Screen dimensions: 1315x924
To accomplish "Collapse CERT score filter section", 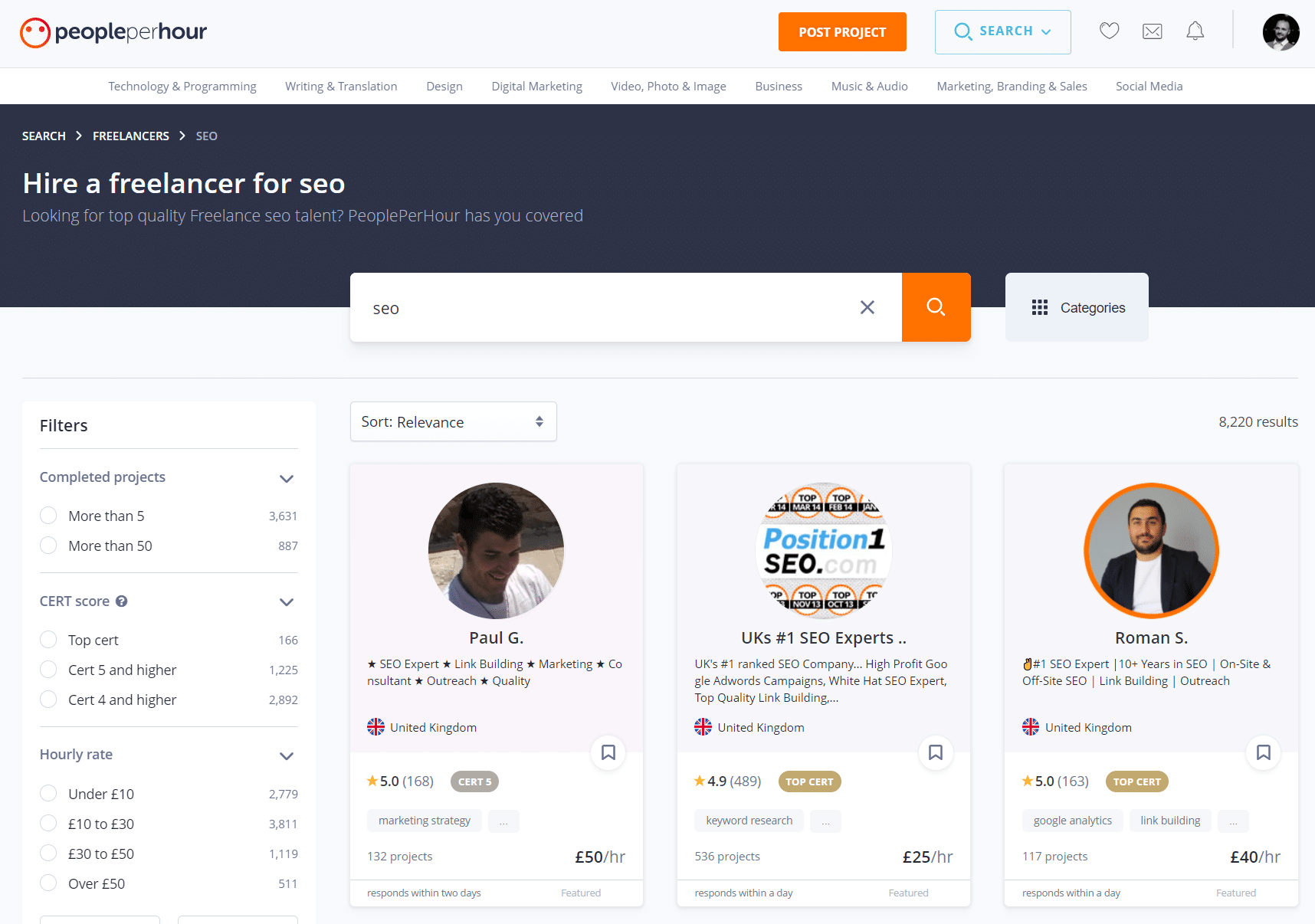I will tap(287, 602).
